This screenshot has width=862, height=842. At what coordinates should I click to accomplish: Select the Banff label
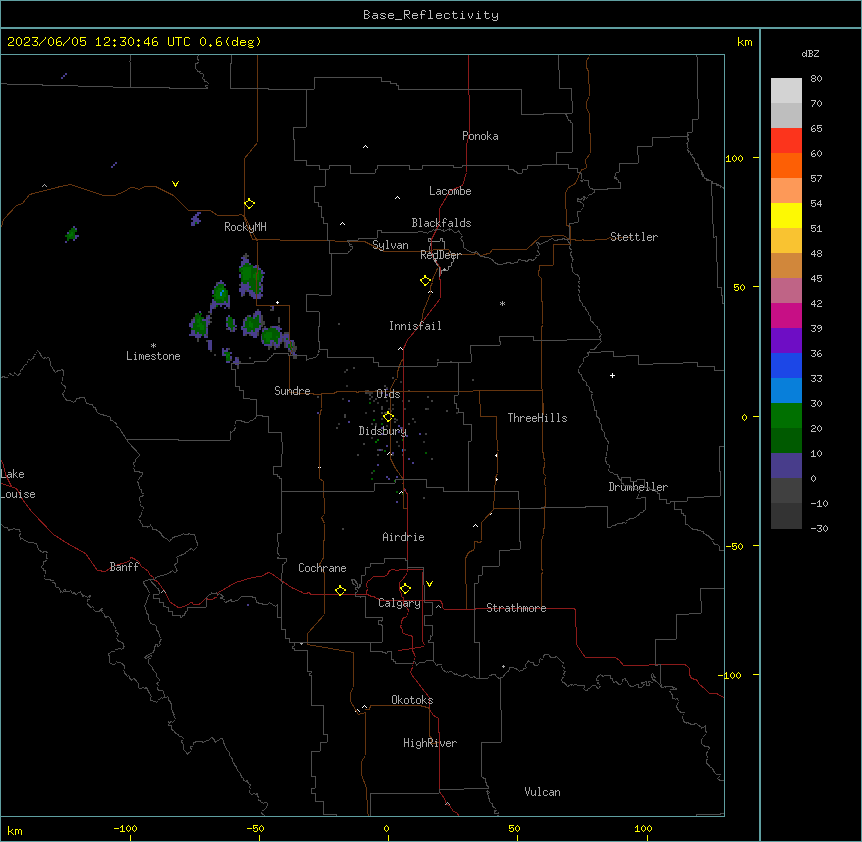[x=124, y=567]
